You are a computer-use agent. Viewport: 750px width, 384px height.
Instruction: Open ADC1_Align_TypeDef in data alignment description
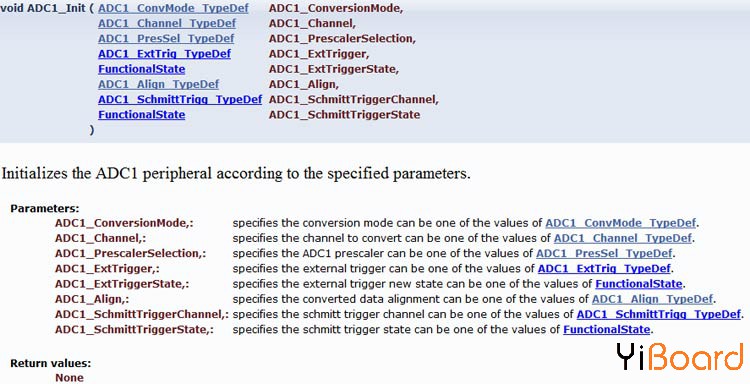point(652,299)
